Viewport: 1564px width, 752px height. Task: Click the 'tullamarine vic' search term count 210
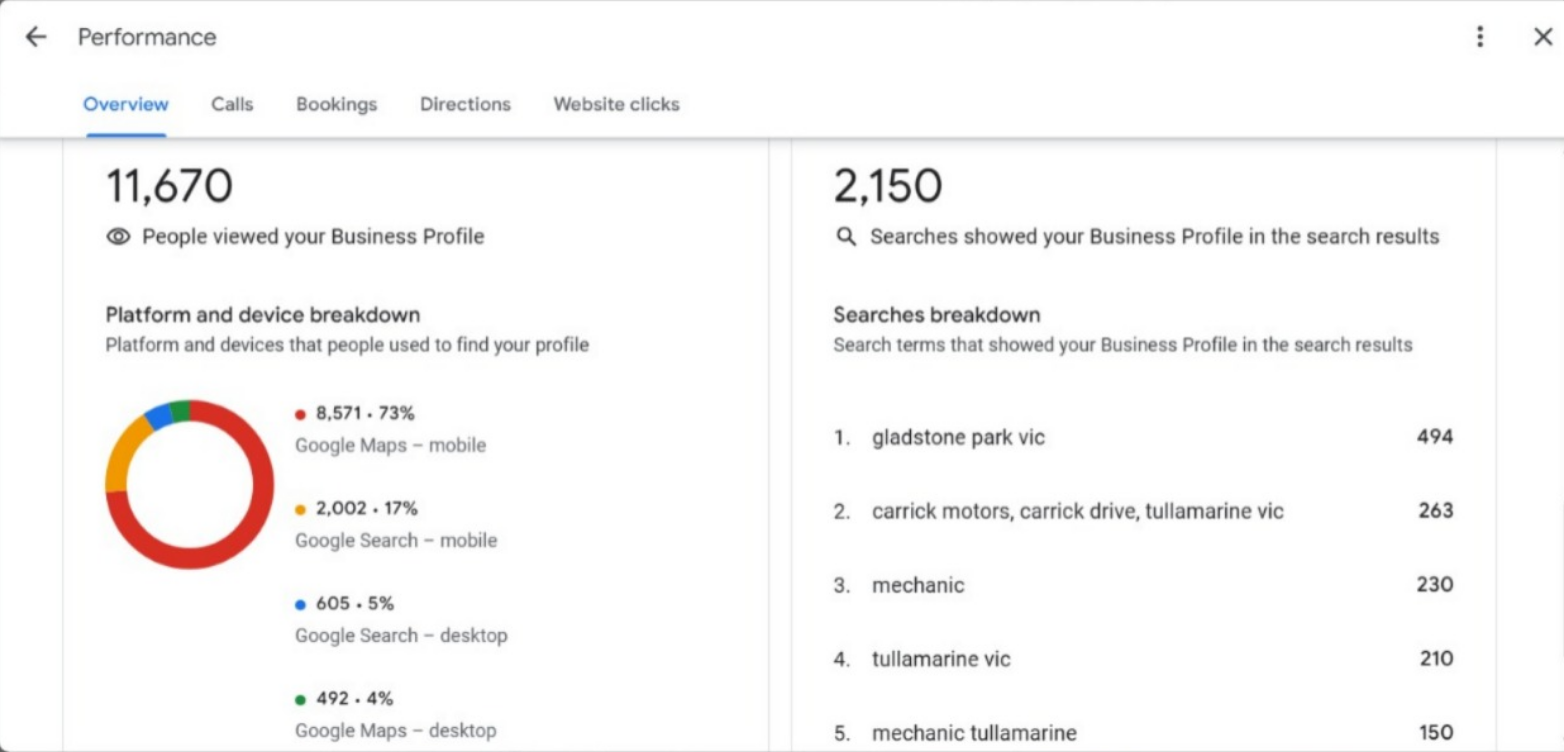click(1436, 659)
